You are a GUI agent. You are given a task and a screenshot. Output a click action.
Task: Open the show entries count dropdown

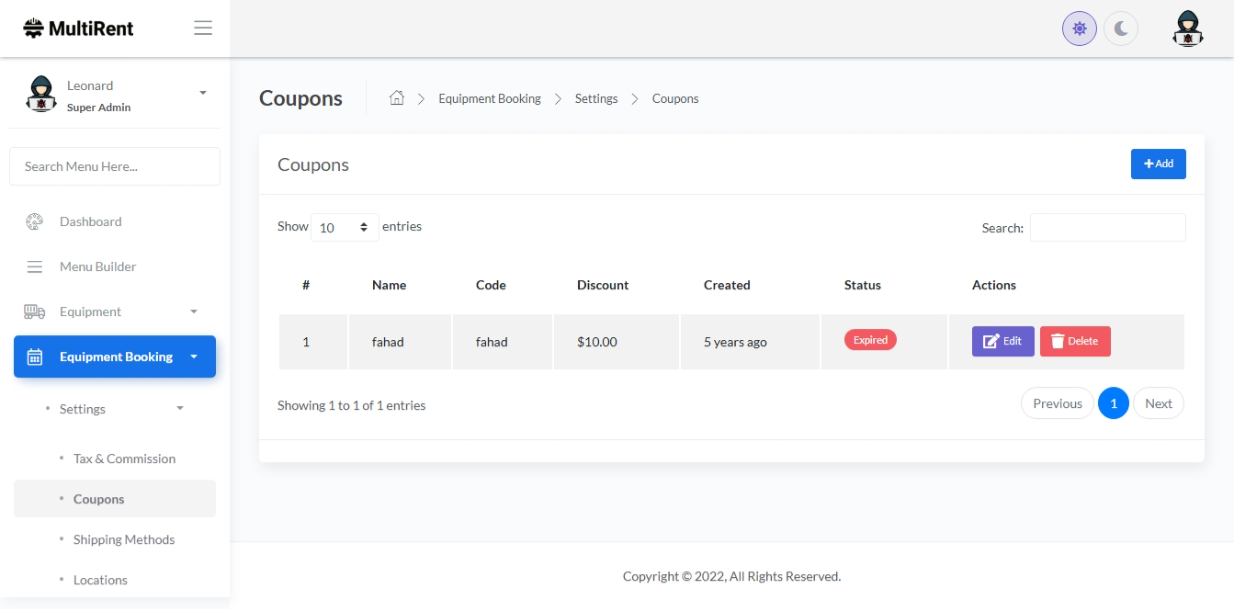(x=344, y=228)
